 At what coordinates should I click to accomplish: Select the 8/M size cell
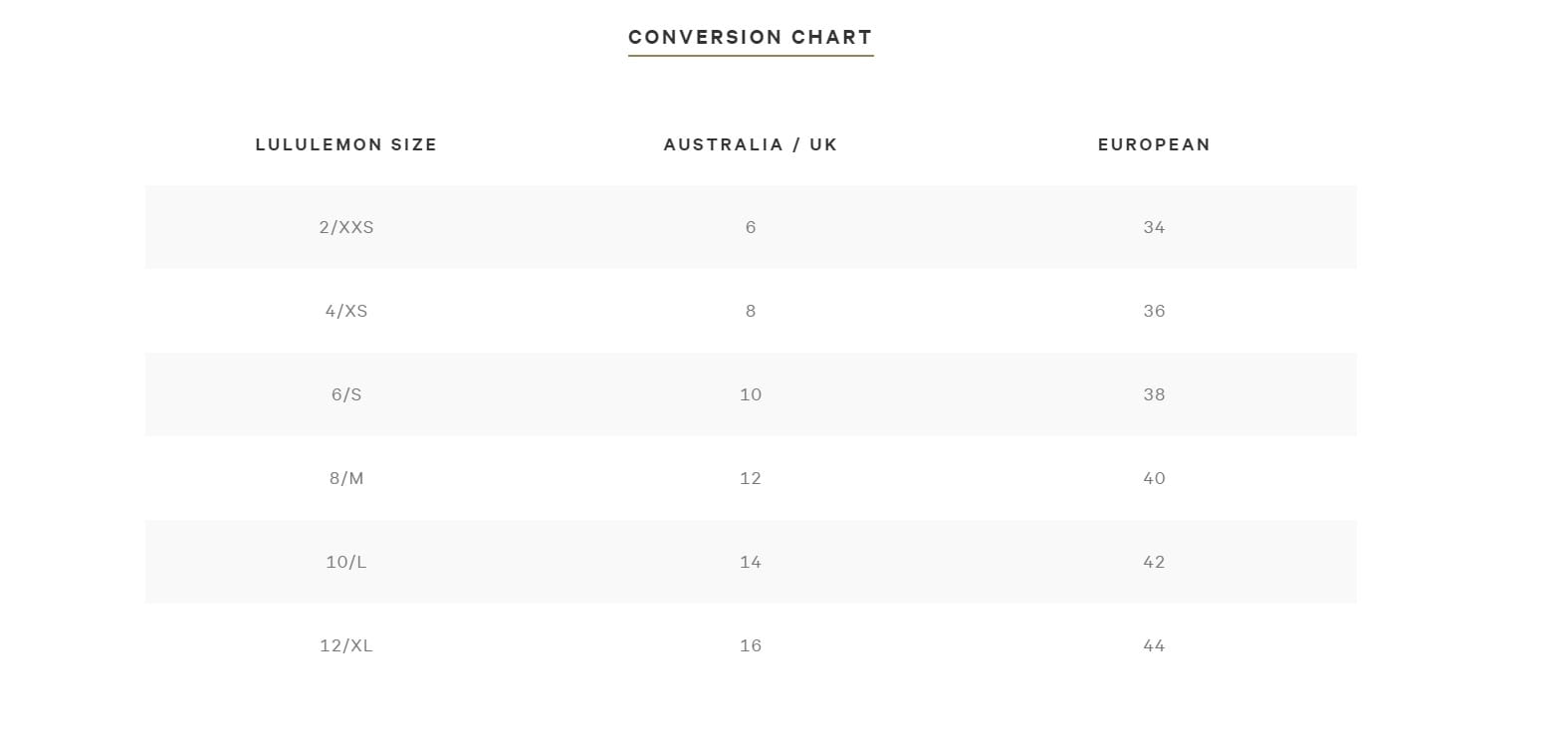click(346, 478)
